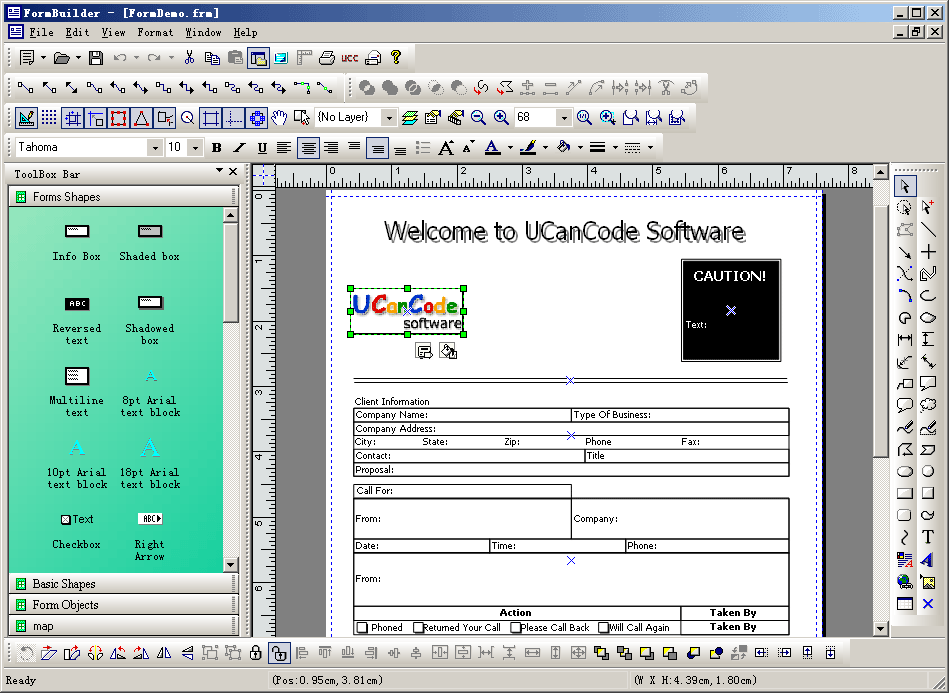This screenshot has width=949, height=693.
Task: Toggle bold formatting
Action: click(x=216, y=148)
